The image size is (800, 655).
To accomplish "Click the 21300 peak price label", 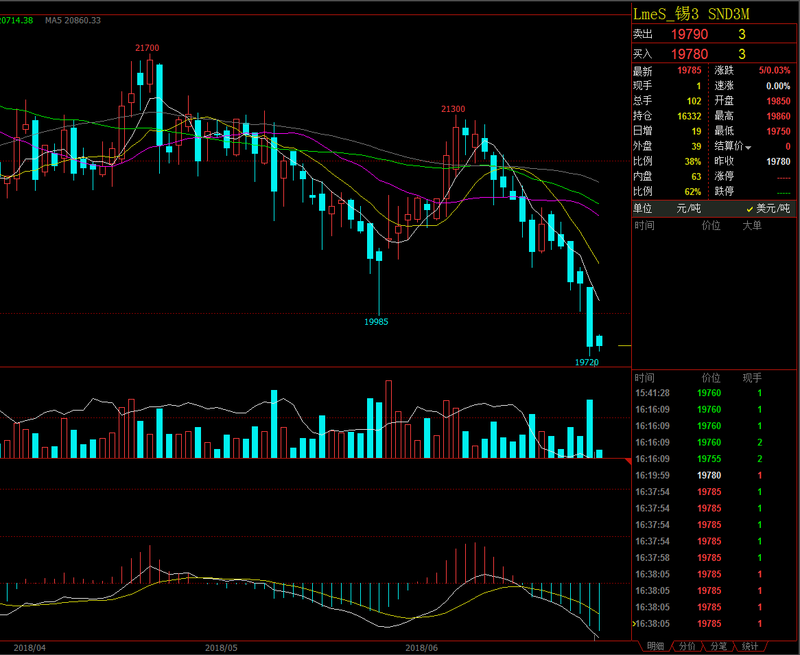I will pyautogui.click(x=453, y=108).
